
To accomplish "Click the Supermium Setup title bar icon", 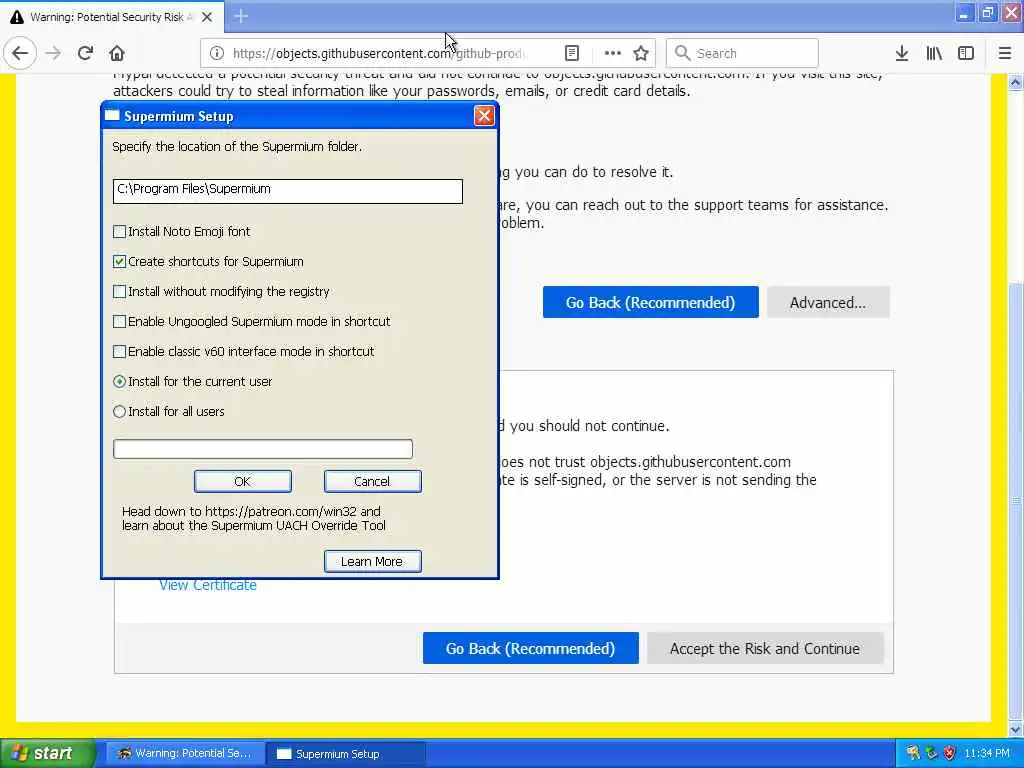I will tap(112, 116).
